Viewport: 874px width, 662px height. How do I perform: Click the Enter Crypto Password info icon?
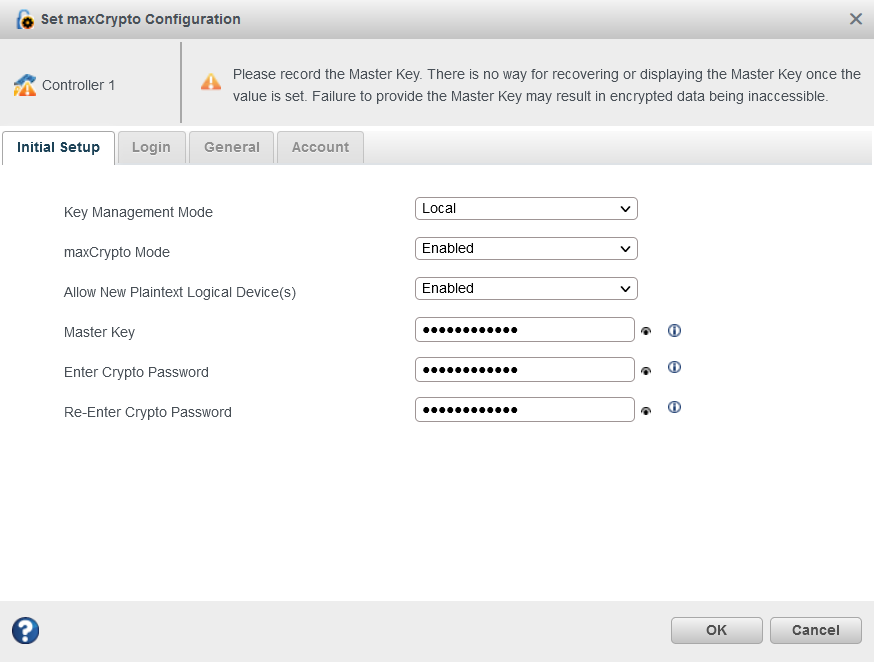(674, 367)
